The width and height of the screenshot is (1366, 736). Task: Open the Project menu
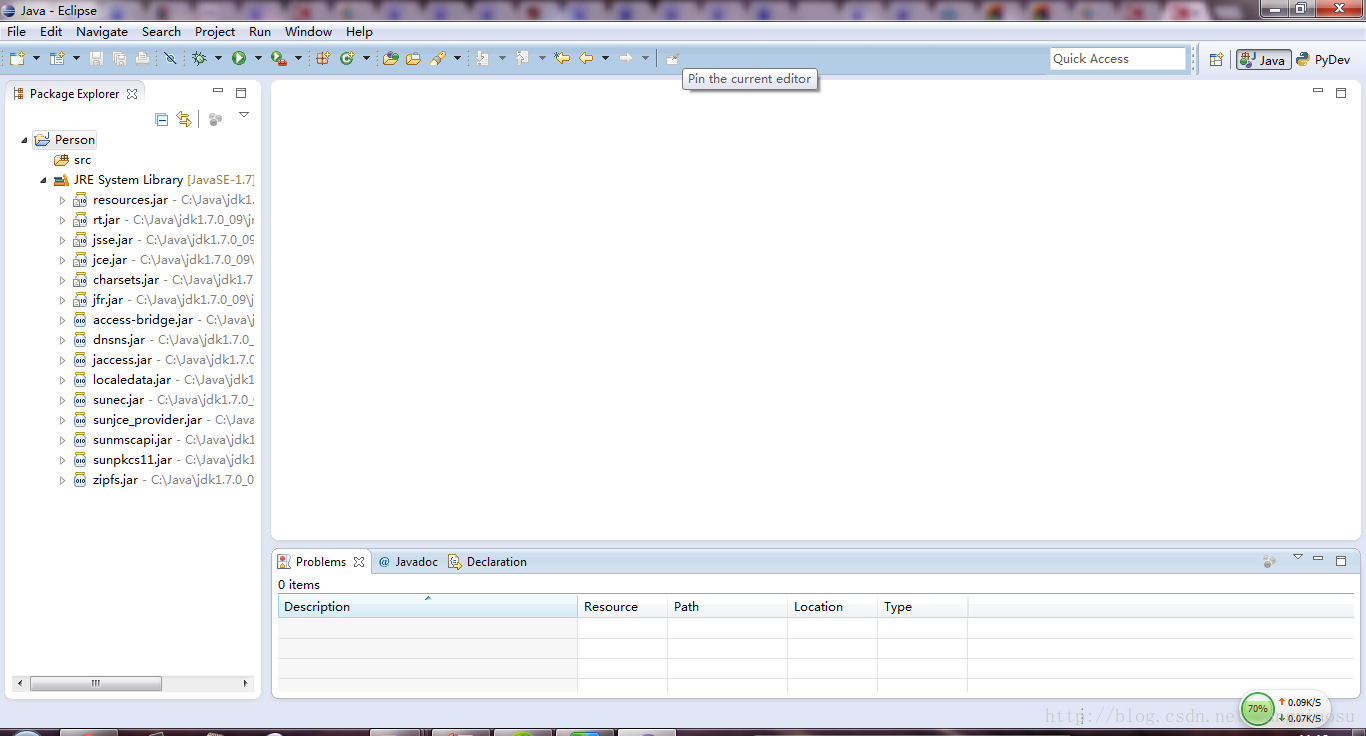click(215, 32)
